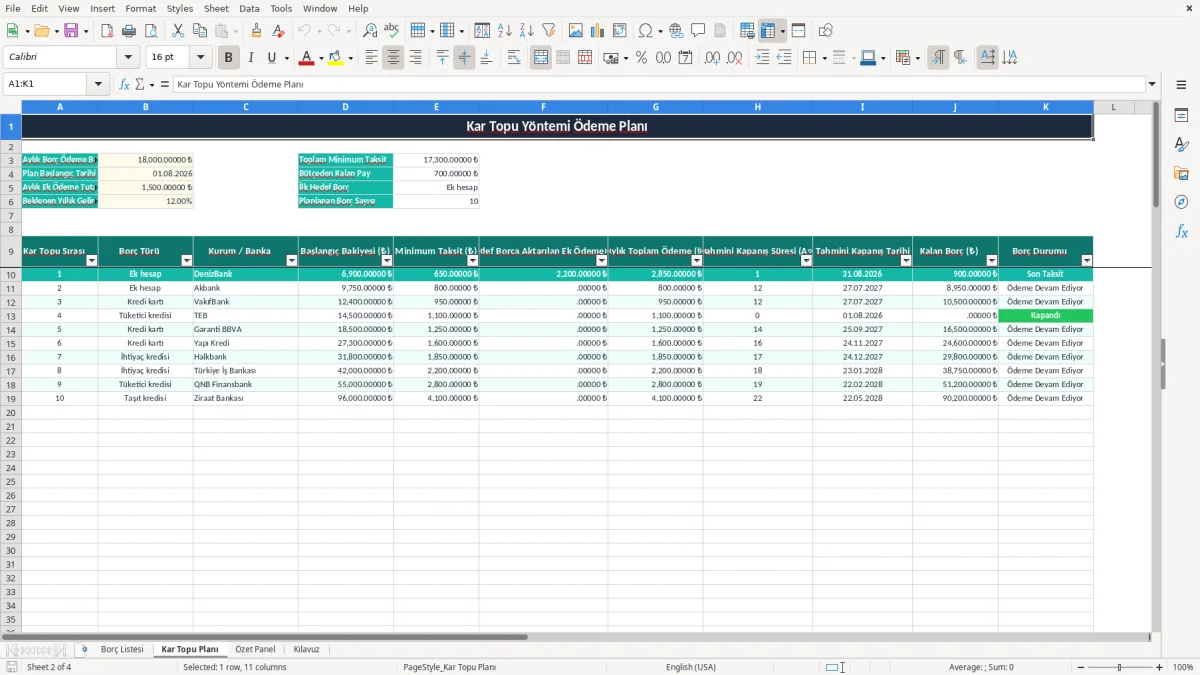
Task: Open the Tools menu
Action: (281, 8)
